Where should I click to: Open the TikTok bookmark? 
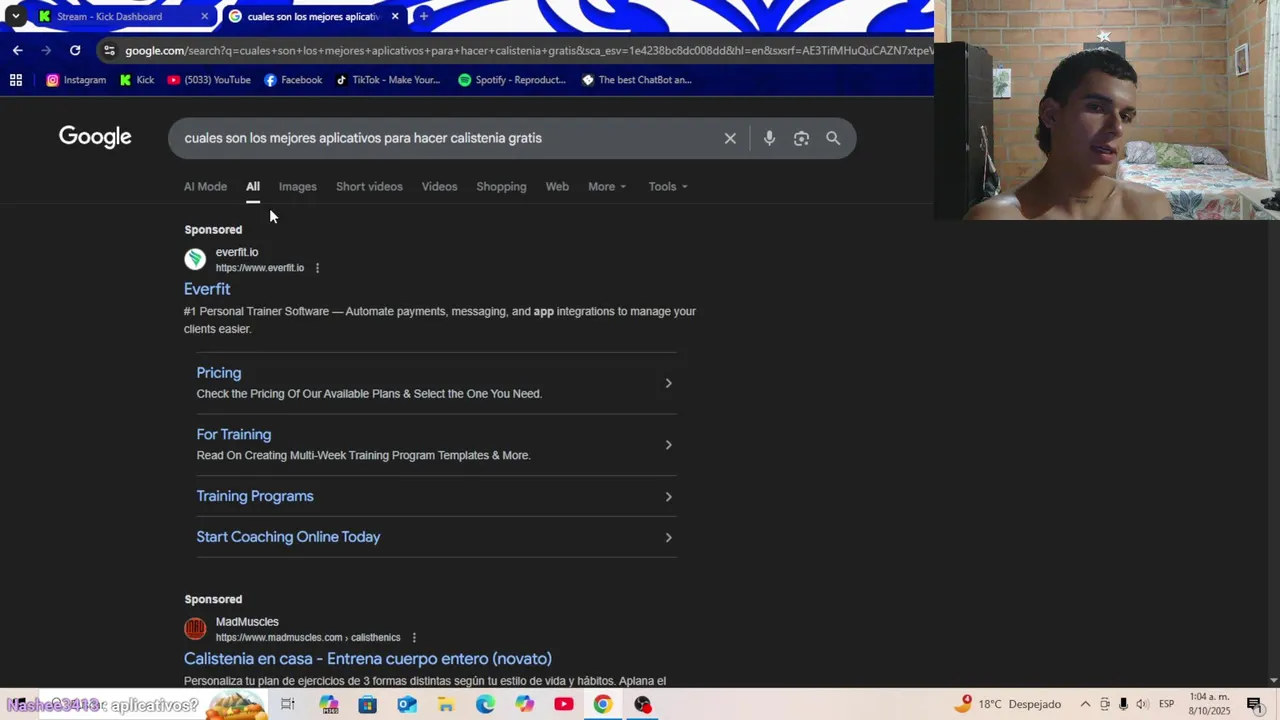pos(388,80)
